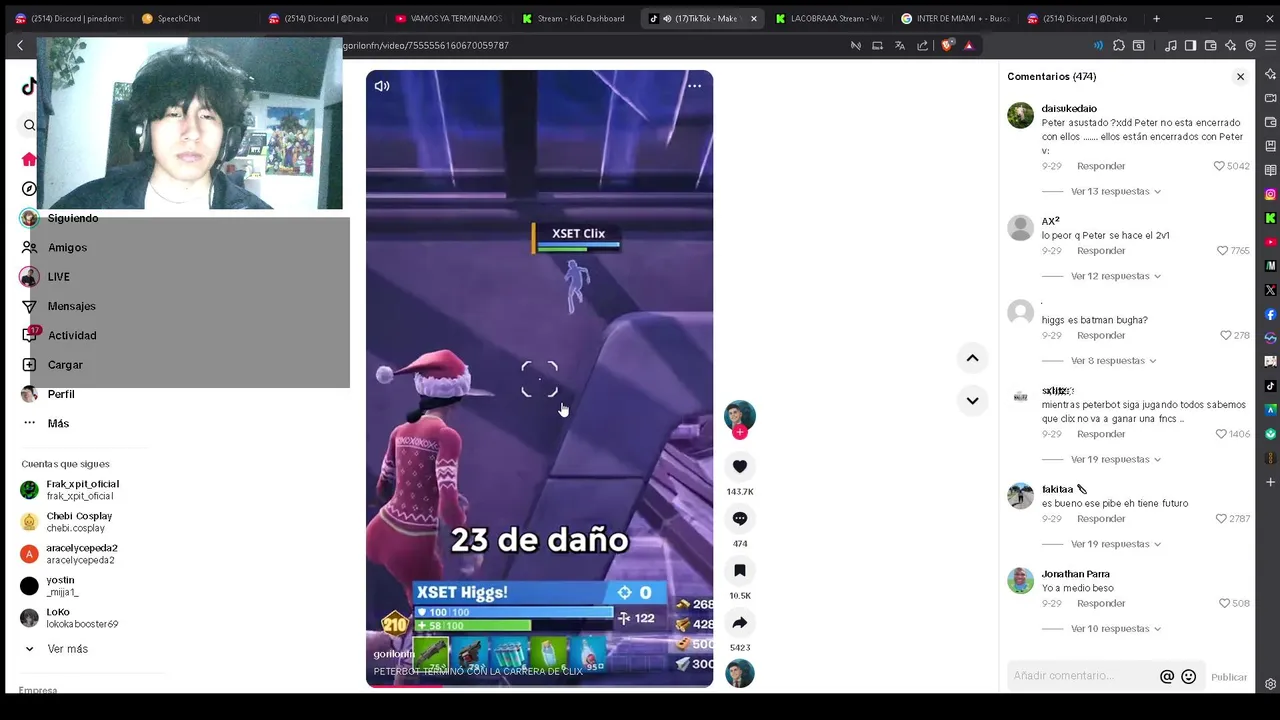Open Instagram in the browser side panel
This screenshot has width=1280, height=720.
point(1270,194)
